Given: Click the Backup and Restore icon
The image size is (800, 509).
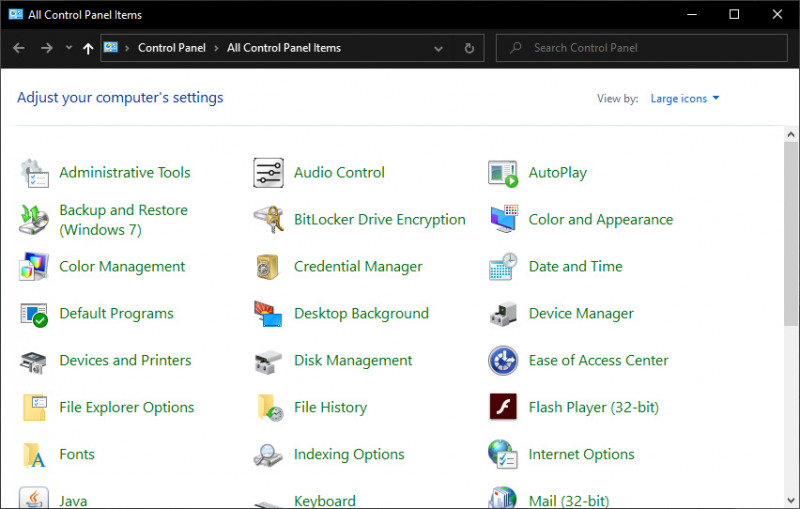Looking at the screenshot, I should click(34, 220).
